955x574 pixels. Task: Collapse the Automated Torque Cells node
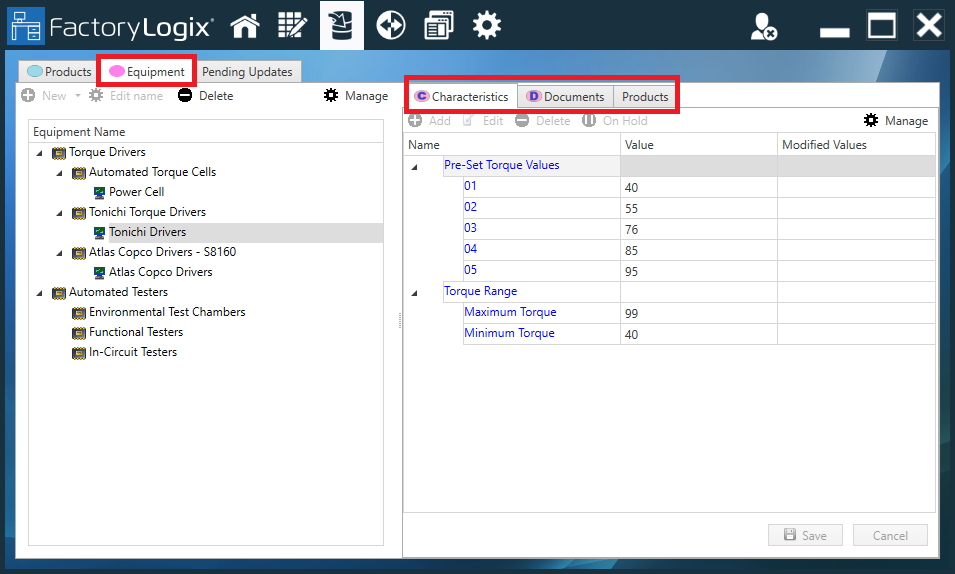[x=60, y=173]
